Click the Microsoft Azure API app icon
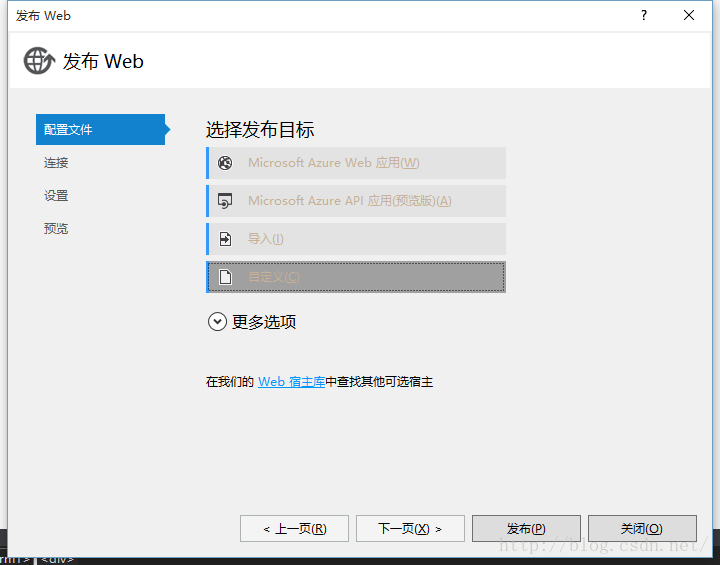The image size is (720, 565). (225, 201)
